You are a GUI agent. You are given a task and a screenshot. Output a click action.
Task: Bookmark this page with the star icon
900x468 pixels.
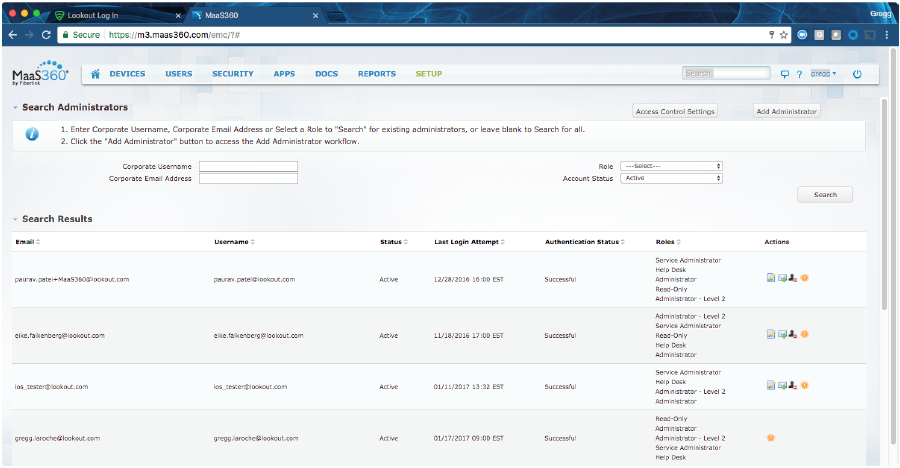[783, 35]
